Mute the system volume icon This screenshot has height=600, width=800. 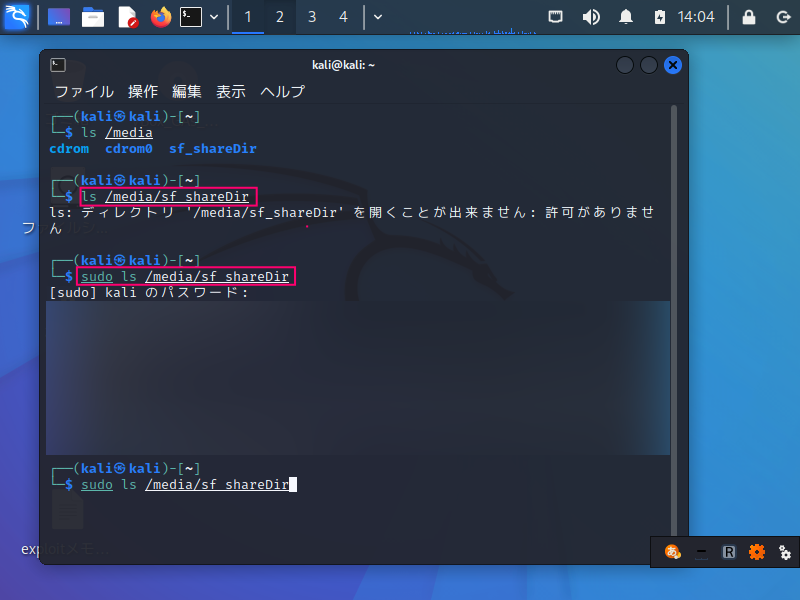[591, 17]
